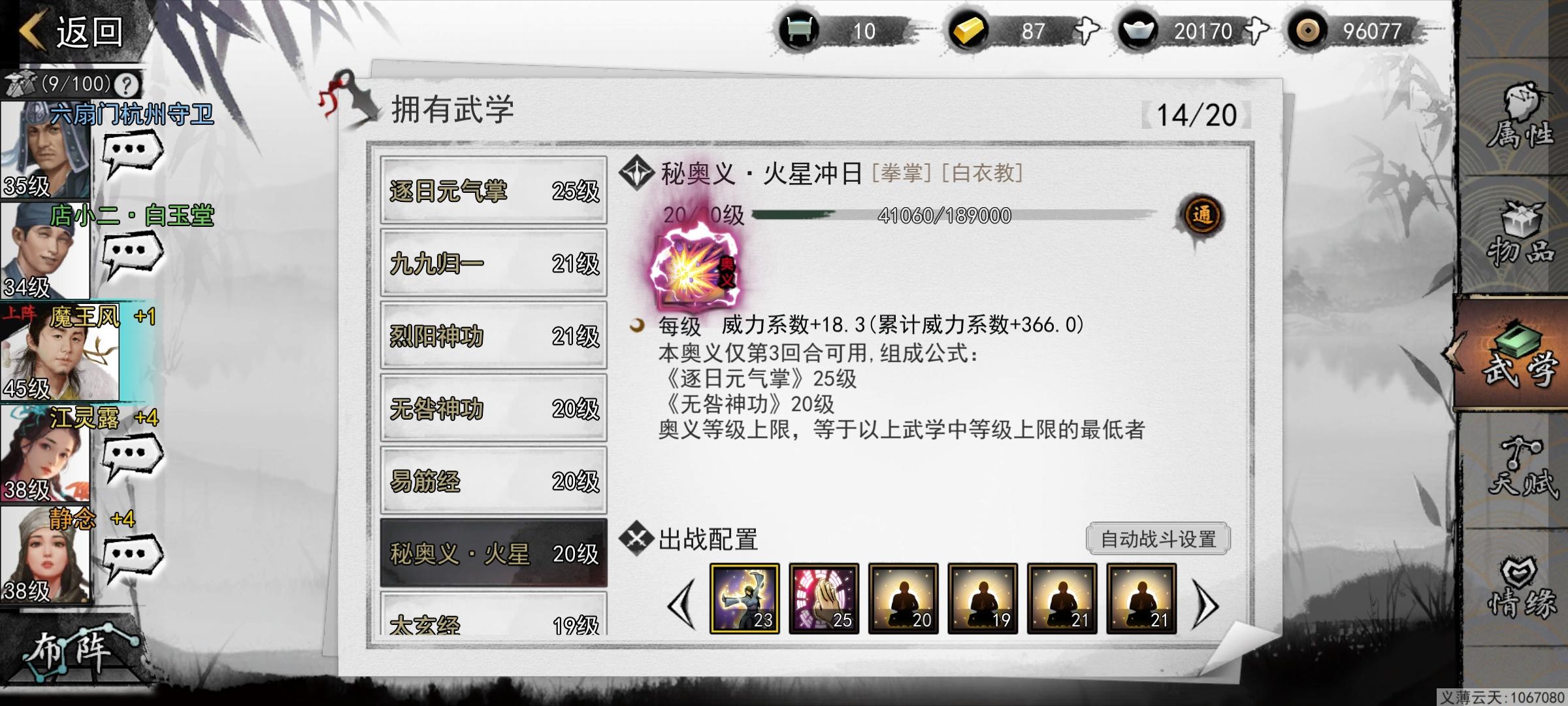Tap the help question mark icon
The height and width of the screenshot is (706, 1568).
point(127,84)
